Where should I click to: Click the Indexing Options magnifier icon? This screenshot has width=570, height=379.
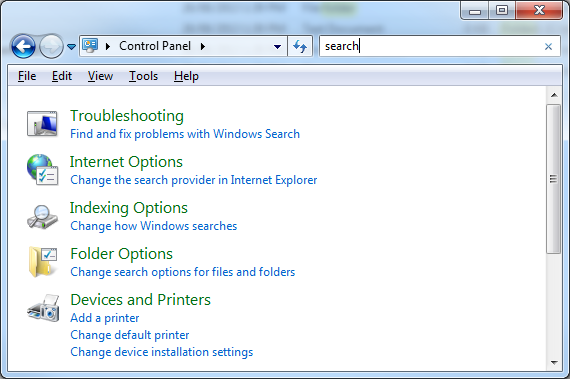[42, 217]
